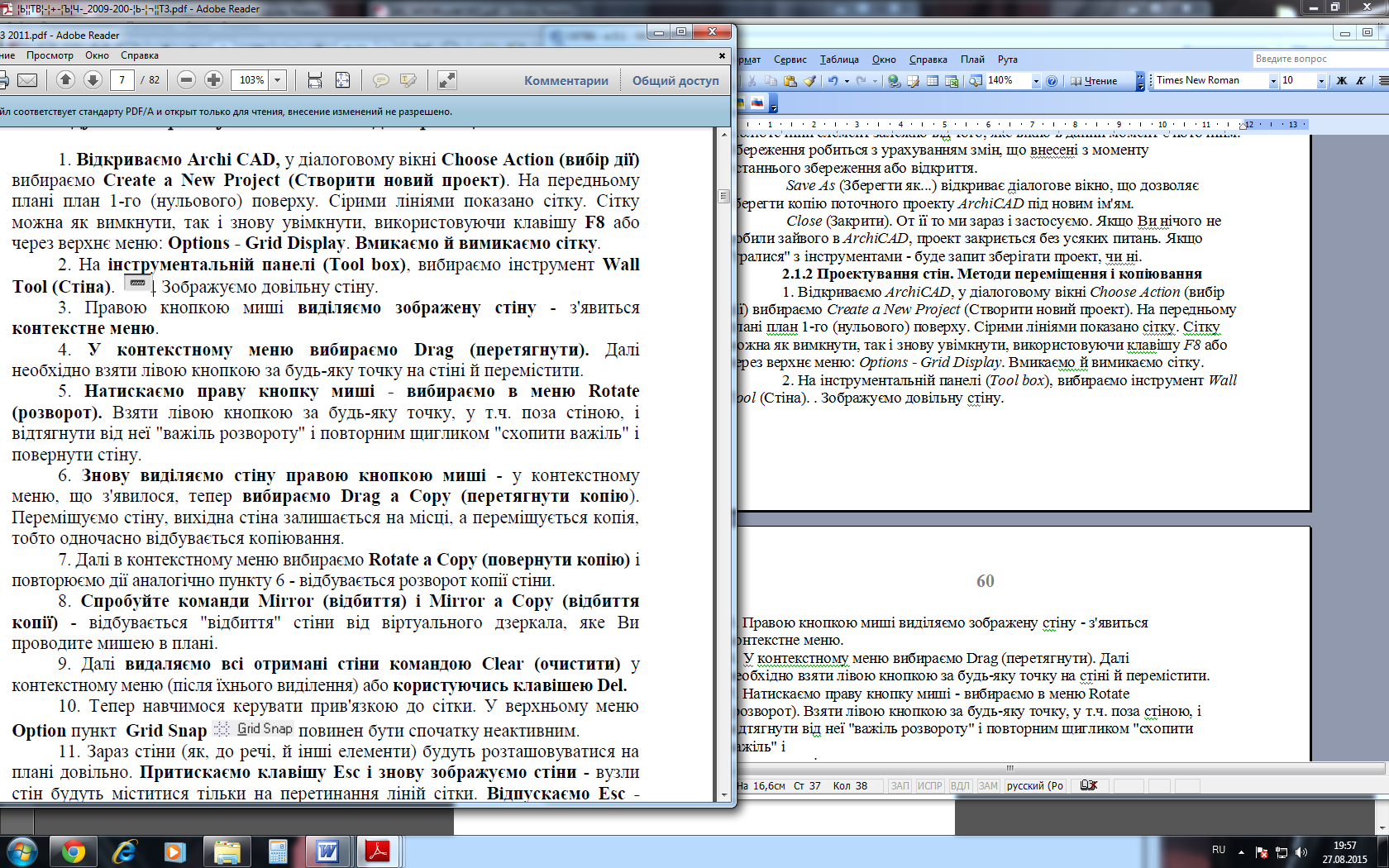
Task: Apply italic formatting (К) in Word
Action: tap(1360, 80)
